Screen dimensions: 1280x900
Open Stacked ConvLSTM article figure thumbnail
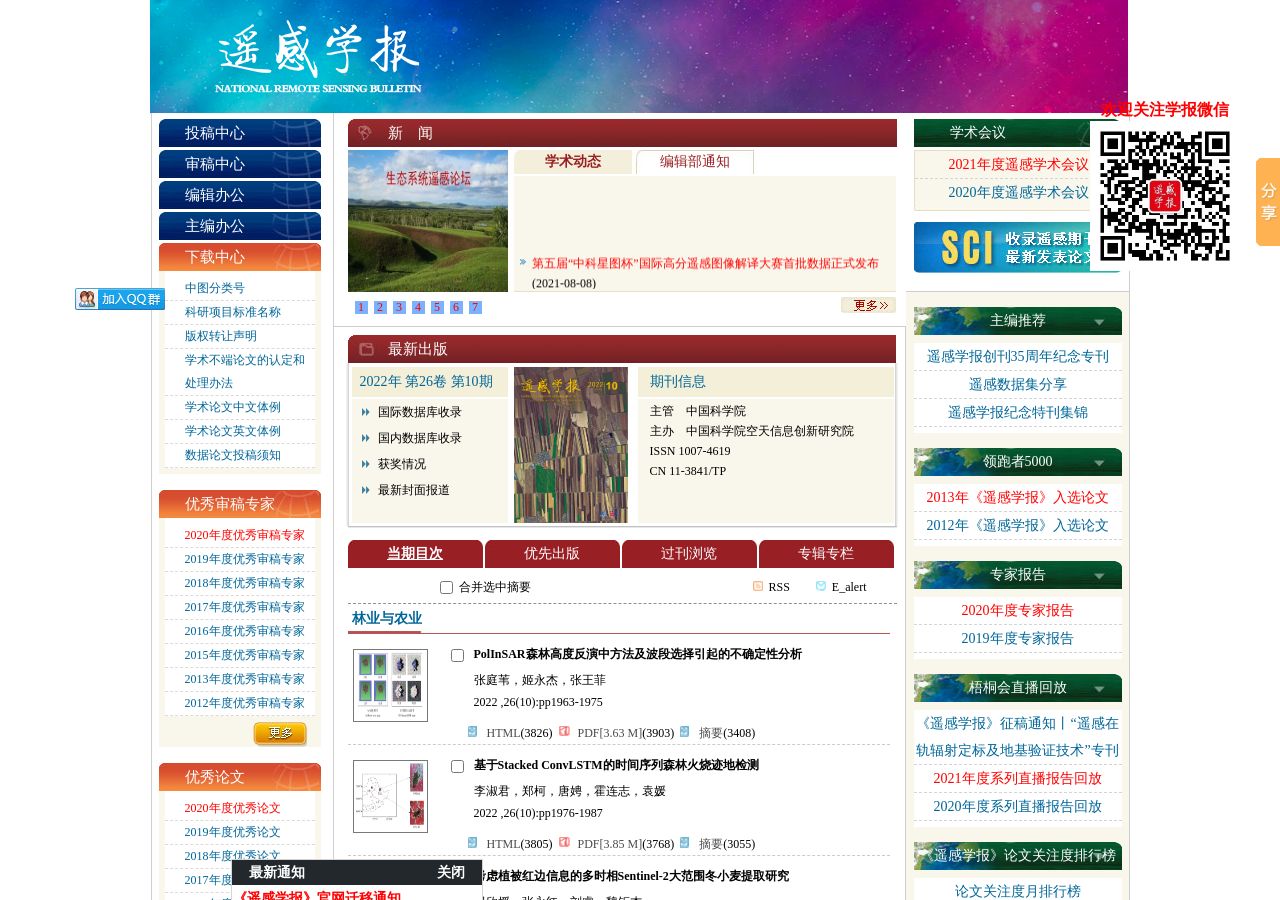click(x=390, y=796)
